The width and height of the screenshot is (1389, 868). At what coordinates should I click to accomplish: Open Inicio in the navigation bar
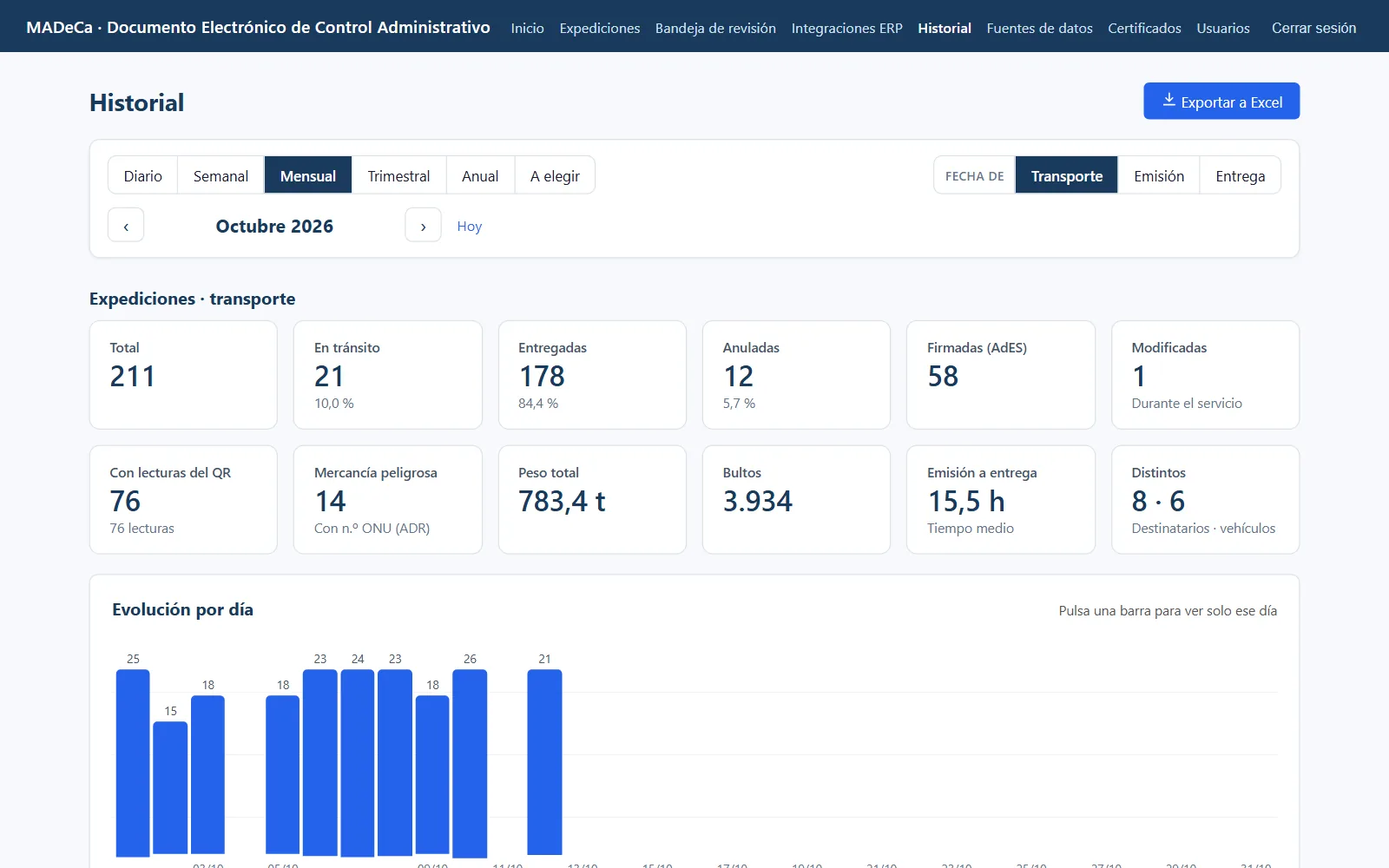coord(527,28)
